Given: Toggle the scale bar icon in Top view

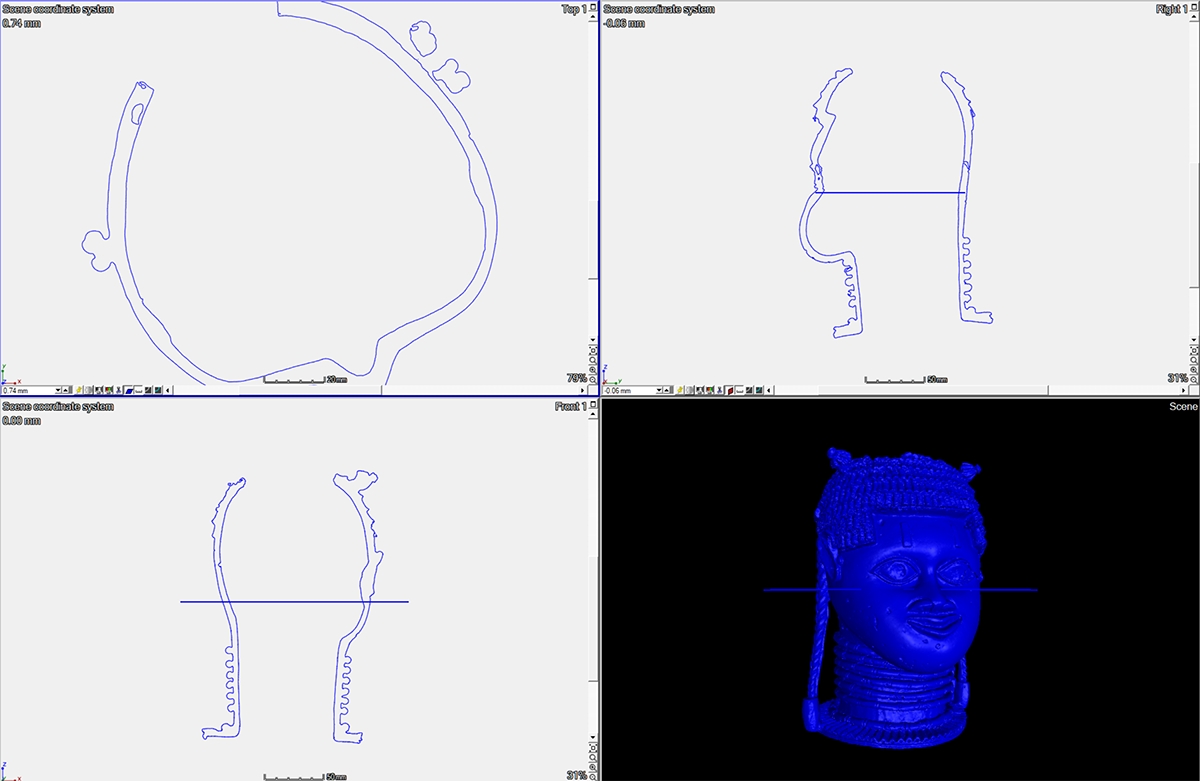Looking at the screenshot, I should tap(138, 390).
